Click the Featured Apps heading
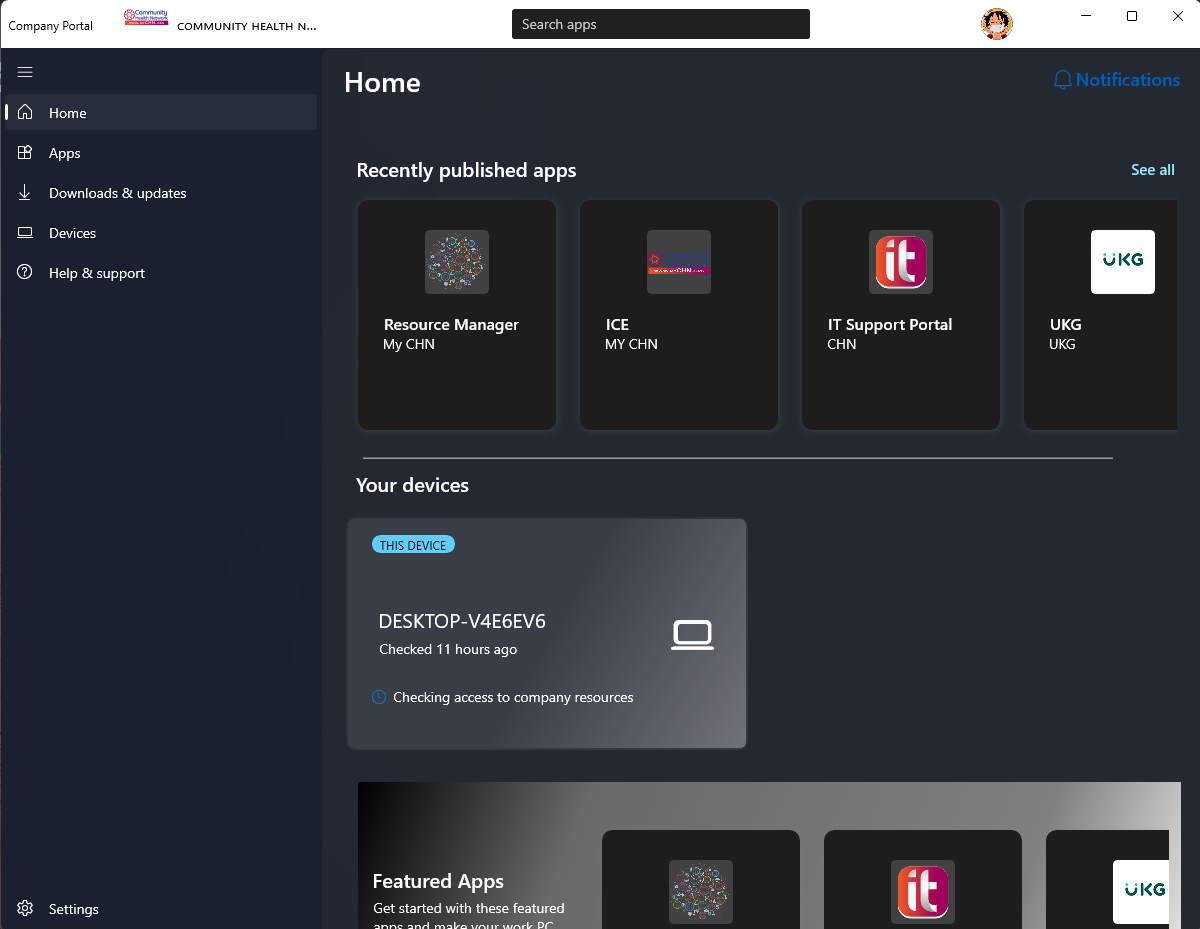 (438, 881)
